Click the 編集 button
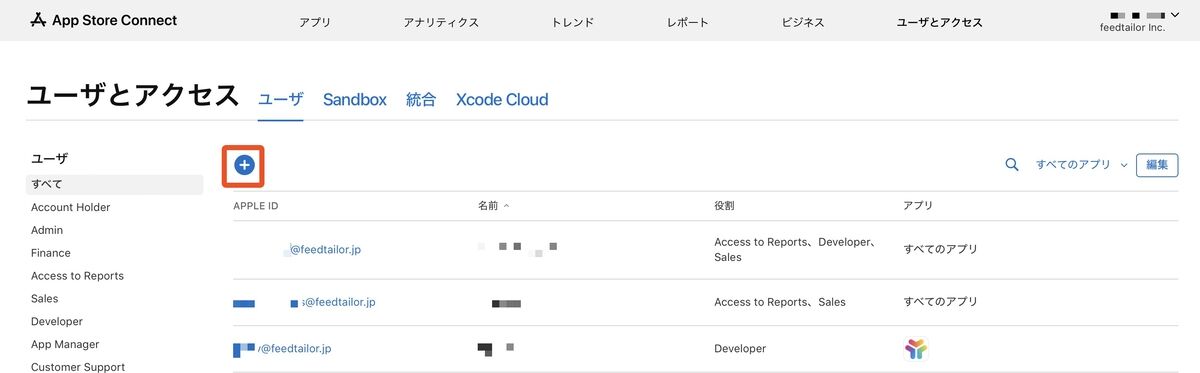The height and width of the screenshot is (373, 1200). pyautogui.click(x=1157, y=165)
